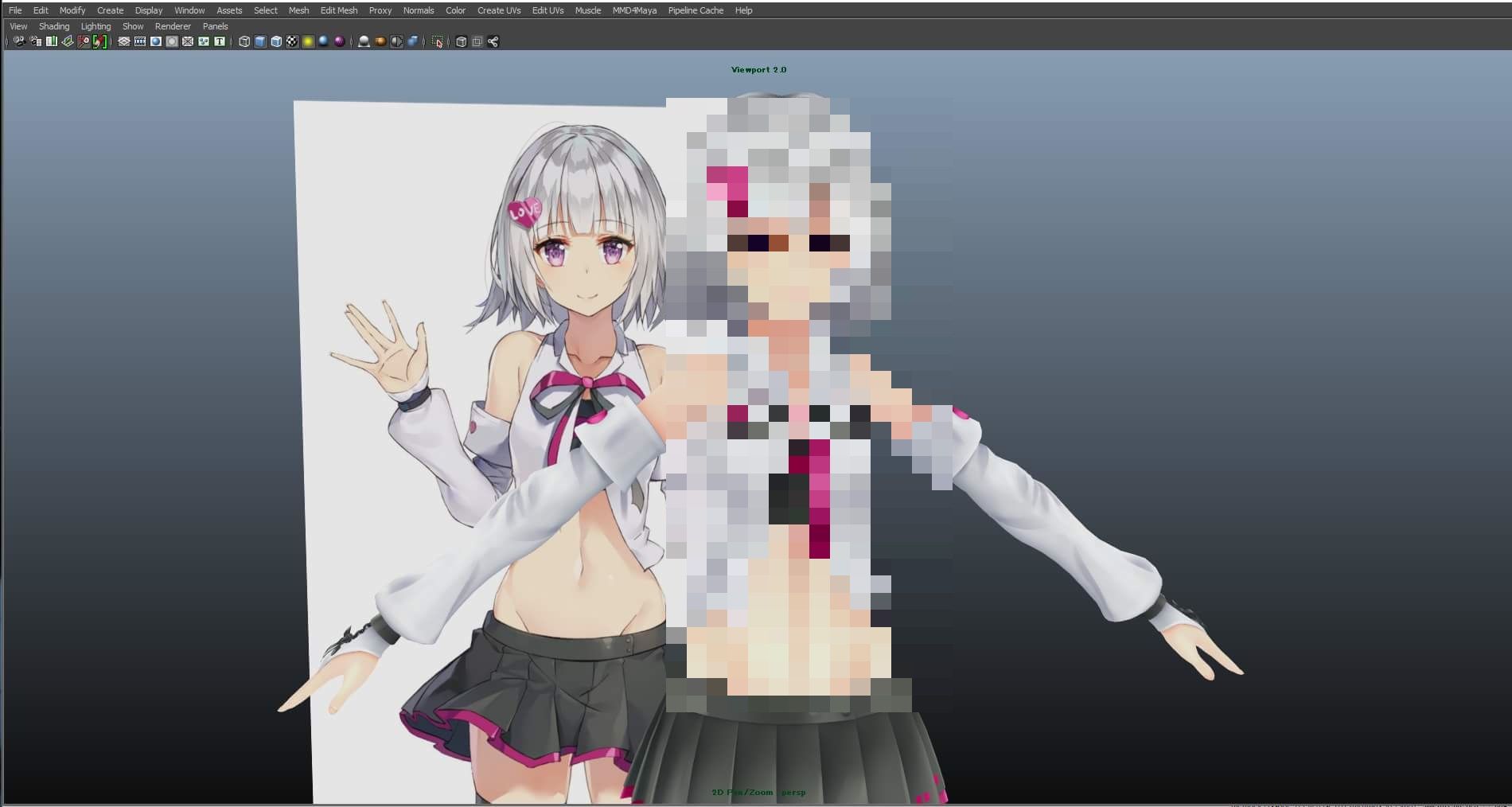Open the Modify menu
1512x807 pixels.
(x=72, y=10)
